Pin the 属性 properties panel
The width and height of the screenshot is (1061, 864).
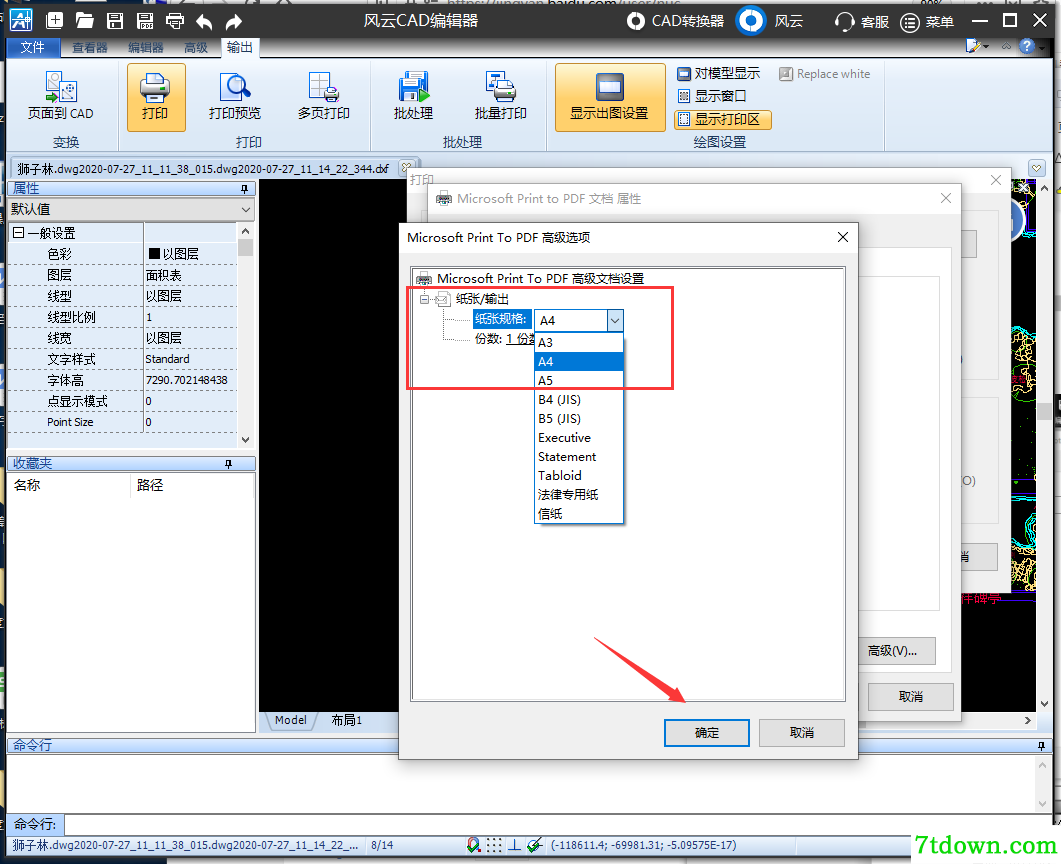pyautogui.click(x=244, y=189)
